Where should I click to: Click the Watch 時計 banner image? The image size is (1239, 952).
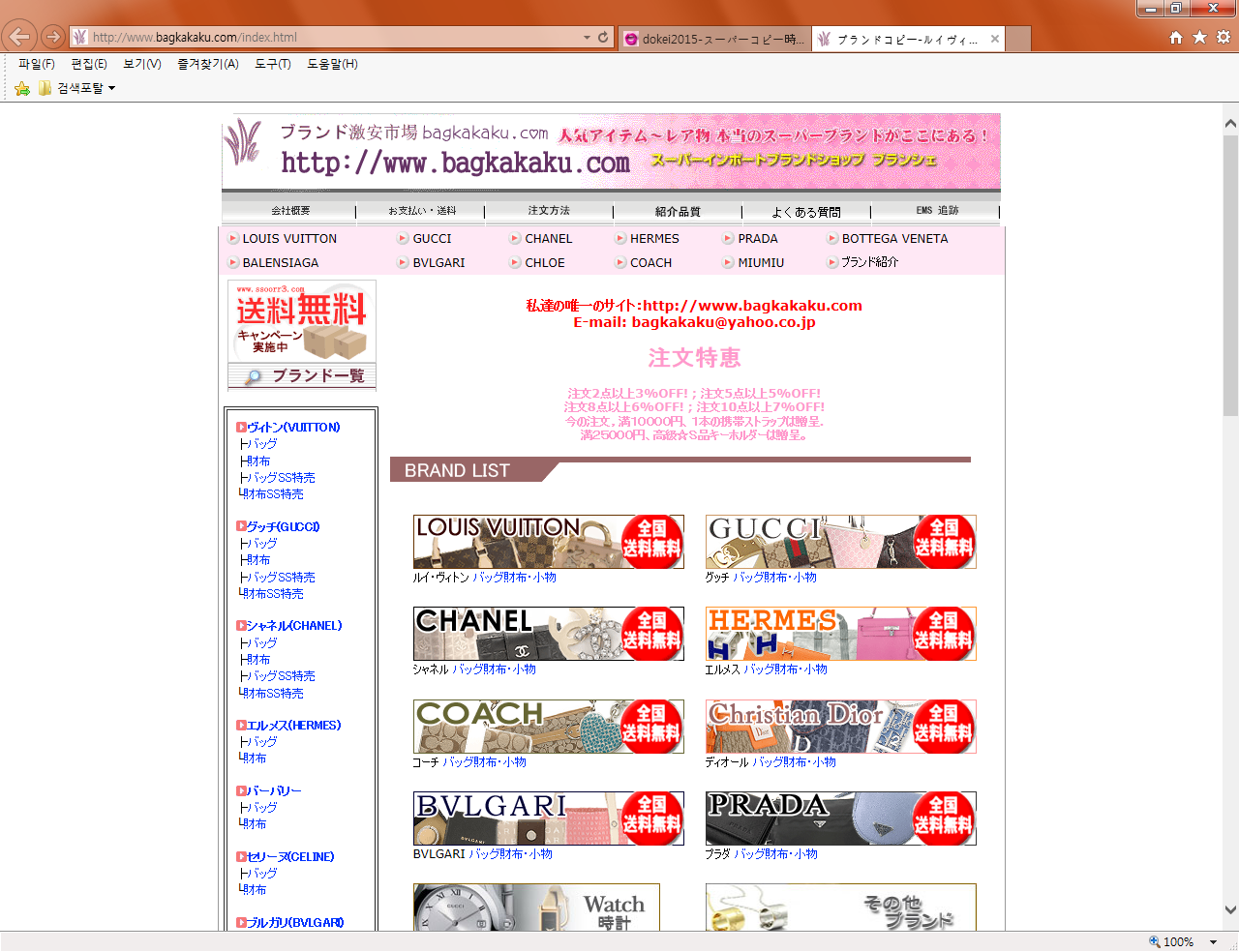pyautogui.click(x=537, y=907)
